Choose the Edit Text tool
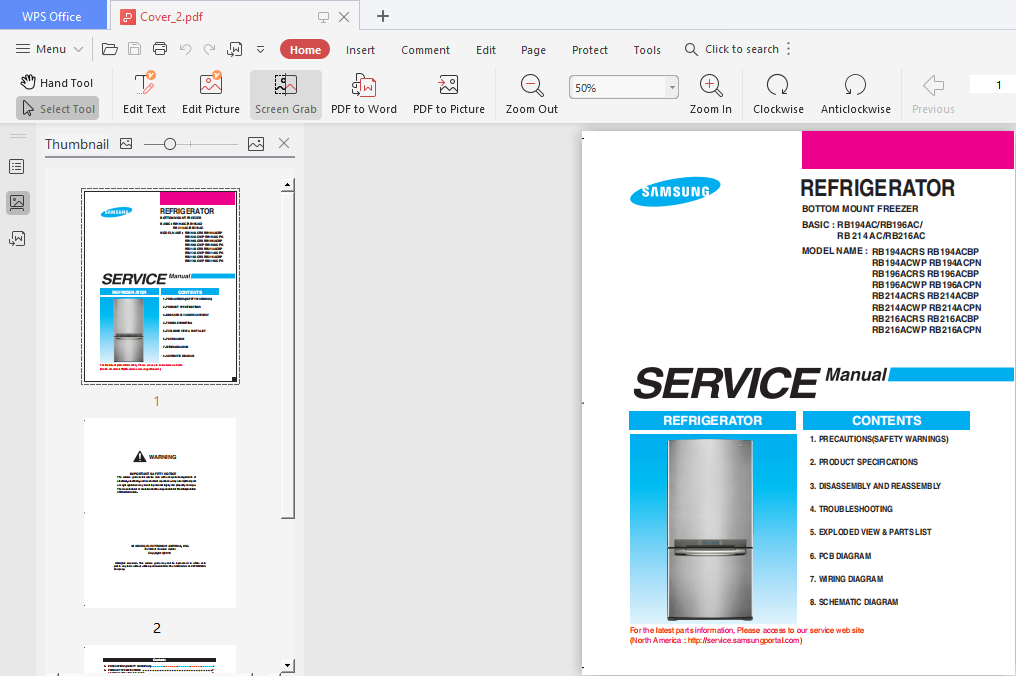The width and height of the screenshot is (1016, 676). [x=144, y=94]
